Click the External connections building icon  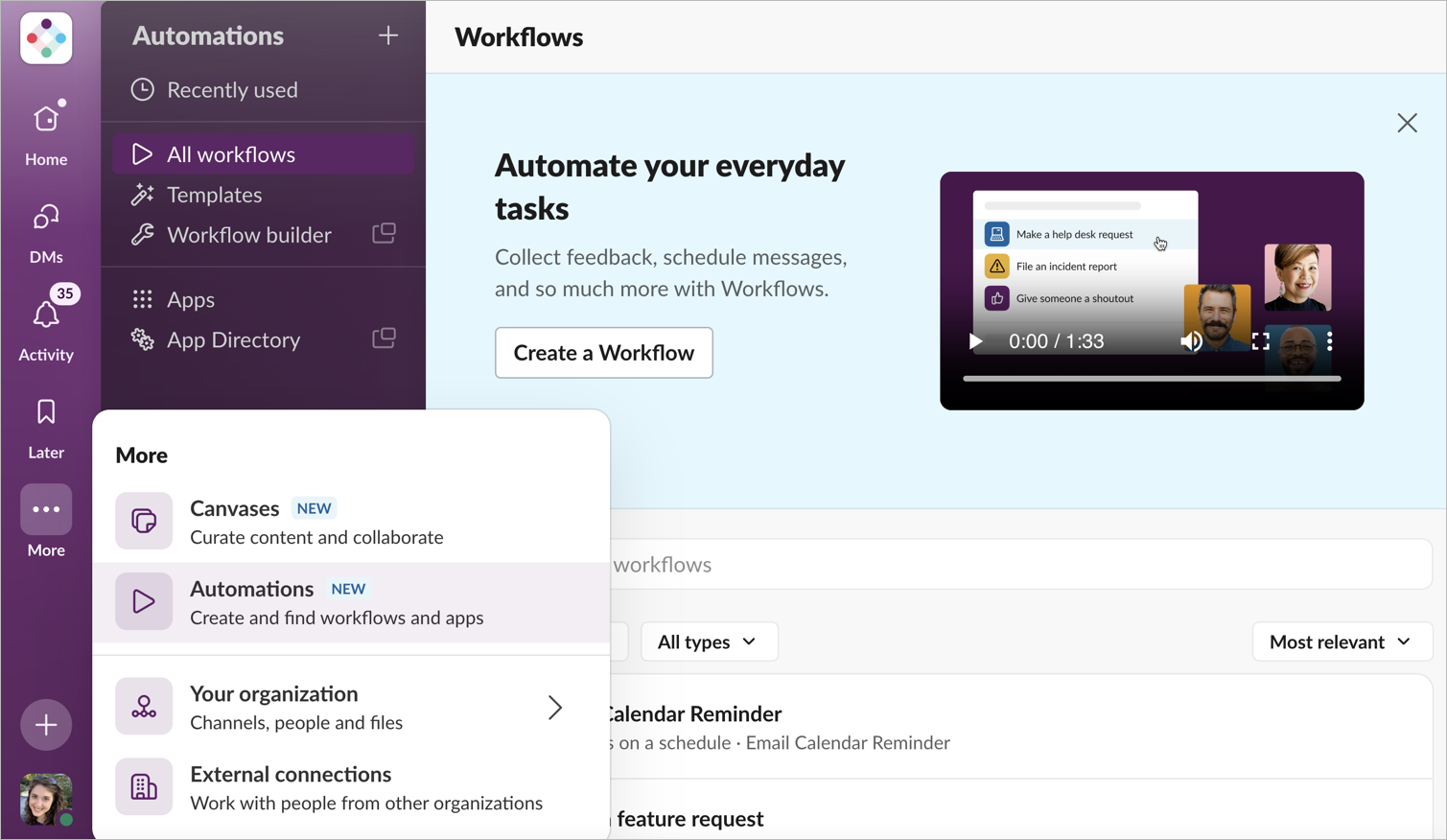click(x=144, y=787)
